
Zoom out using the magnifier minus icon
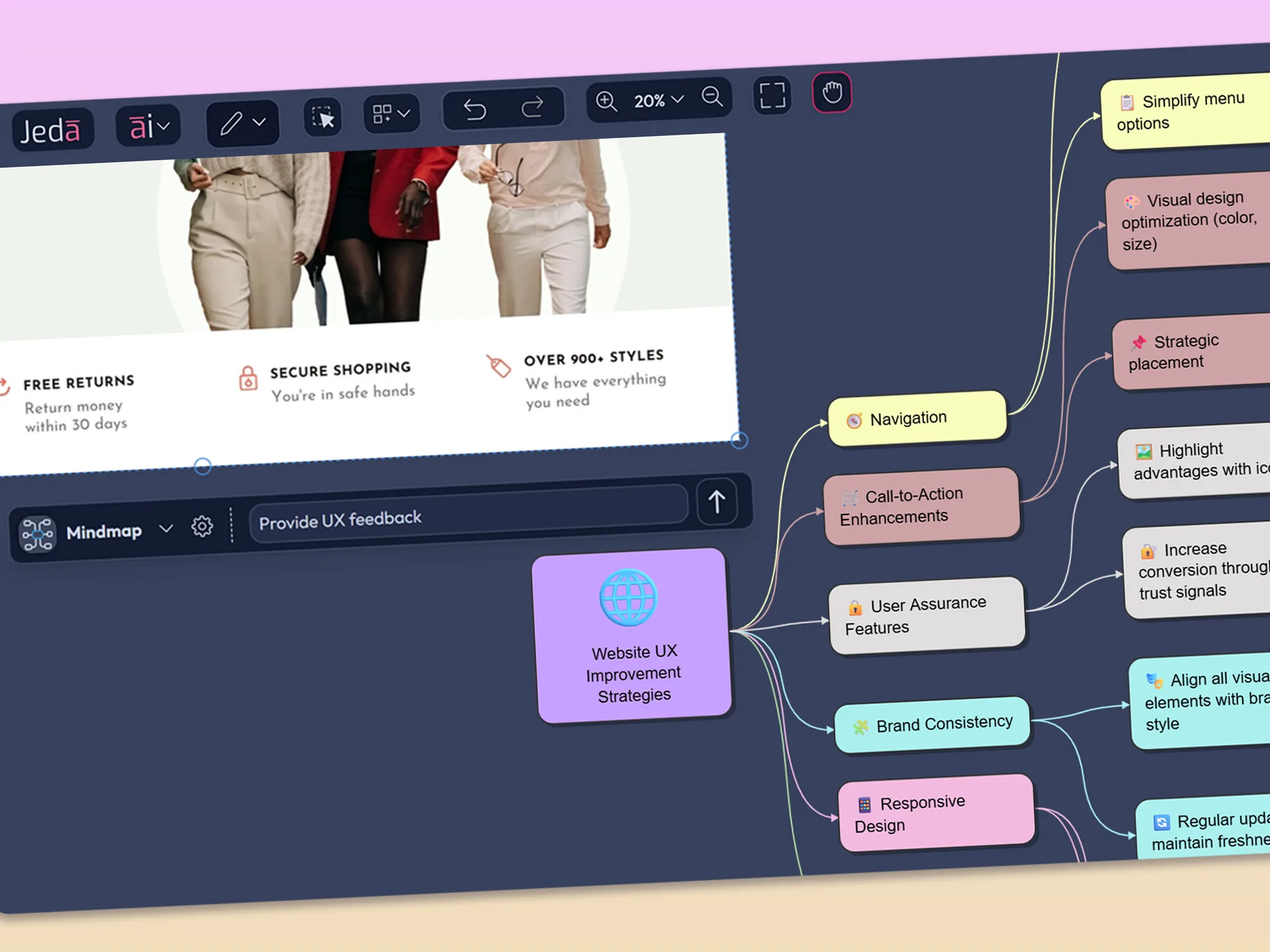712,97
